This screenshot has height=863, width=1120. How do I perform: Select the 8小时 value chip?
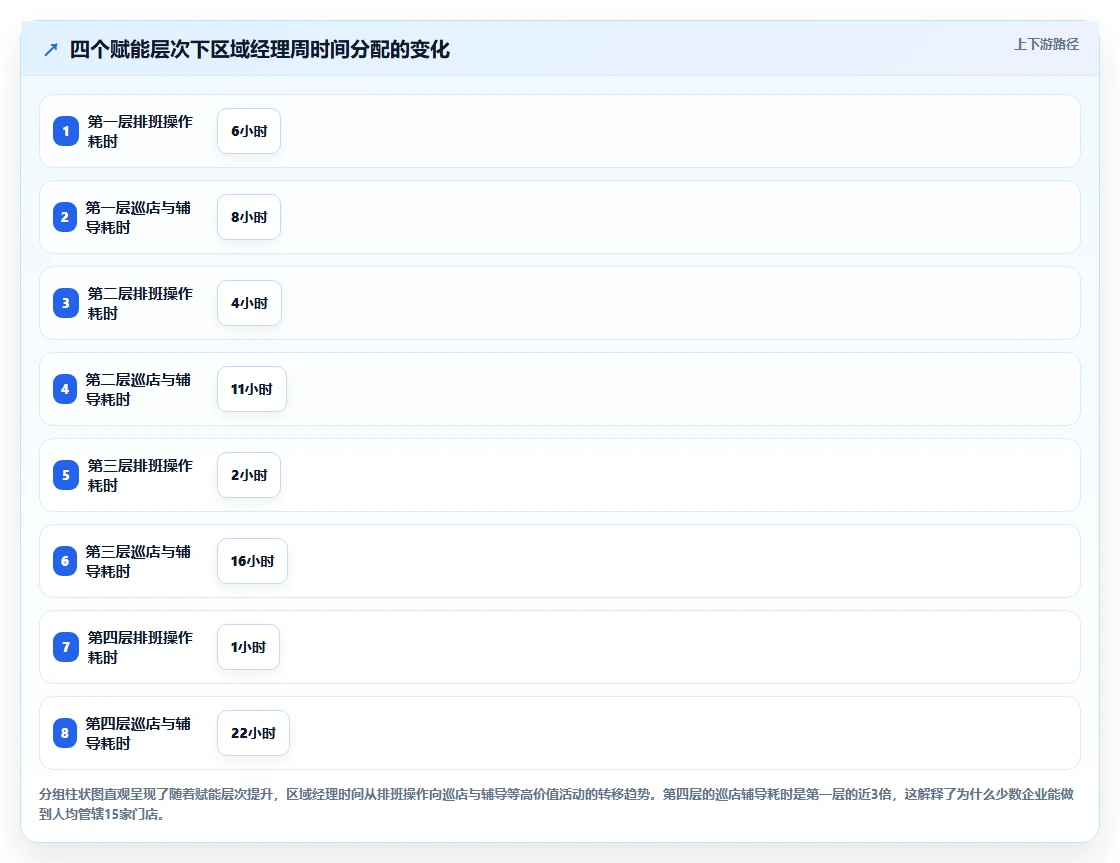(x=249, y=217)
